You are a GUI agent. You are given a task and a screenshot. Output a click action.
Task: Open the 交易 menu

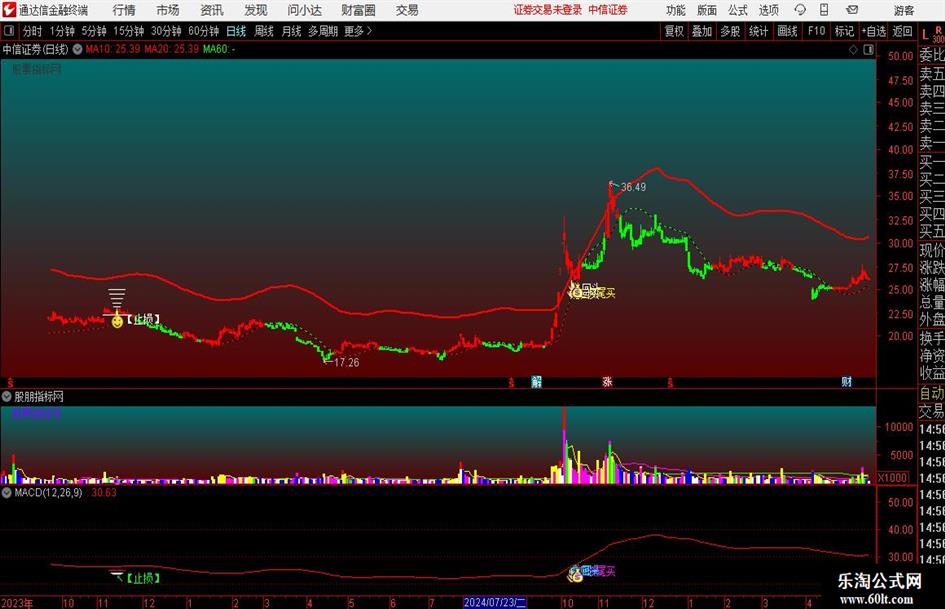click(407, 10)
